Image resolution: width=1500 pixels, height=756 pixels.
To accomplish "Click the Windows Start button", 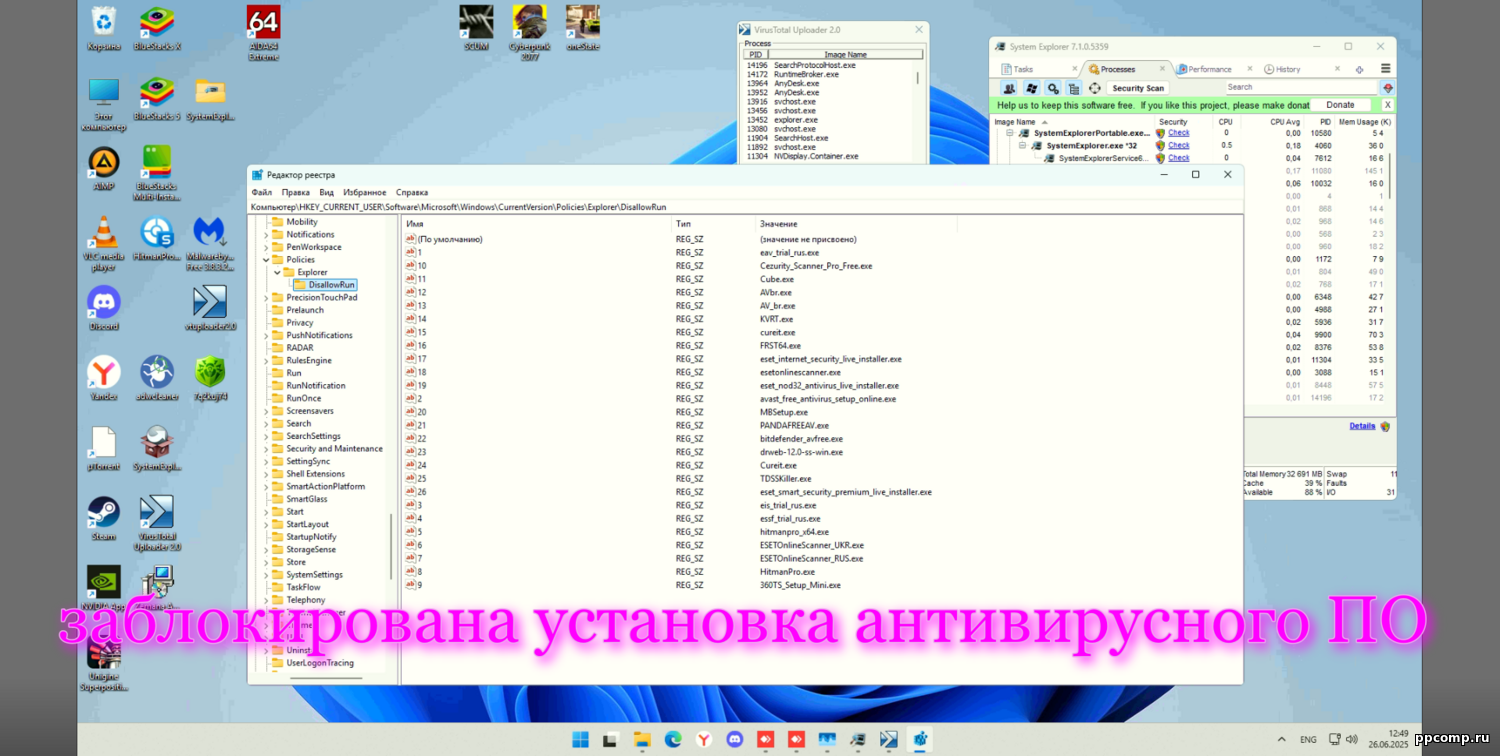I will (580, 739).
